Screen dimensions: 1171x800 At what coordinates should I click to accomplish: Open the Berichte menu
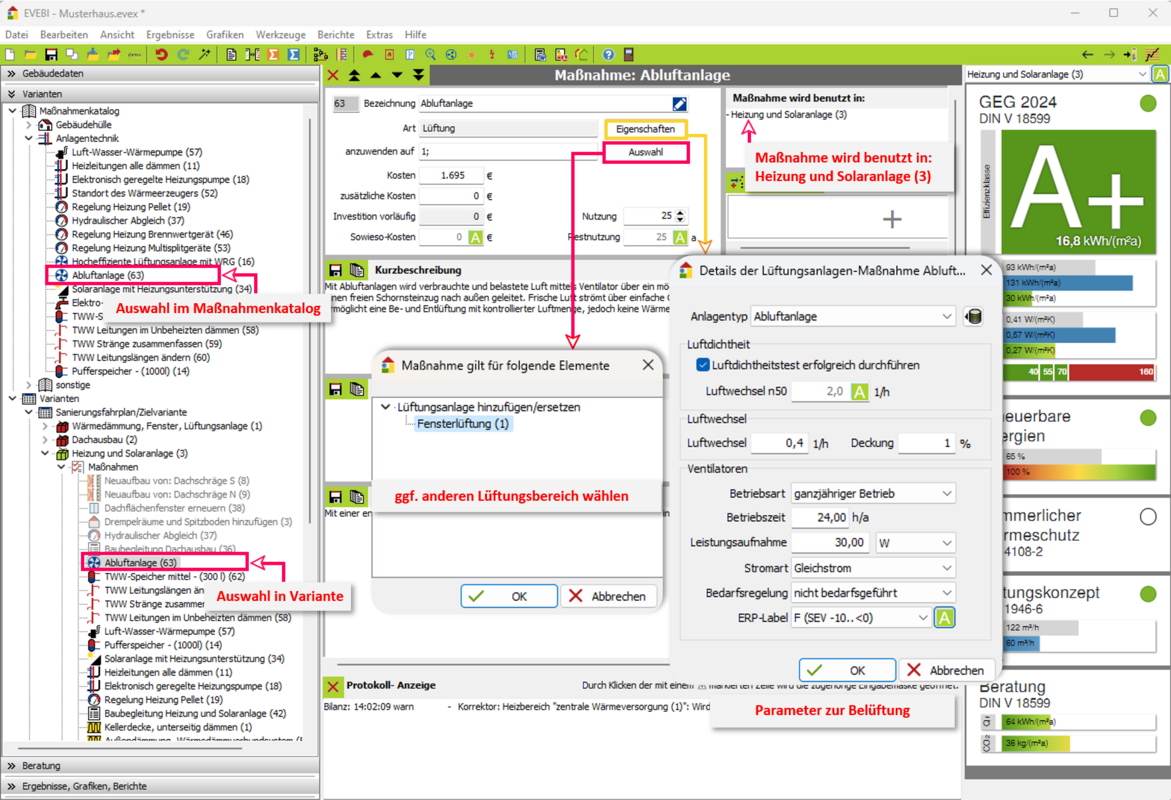pos(335,34)
